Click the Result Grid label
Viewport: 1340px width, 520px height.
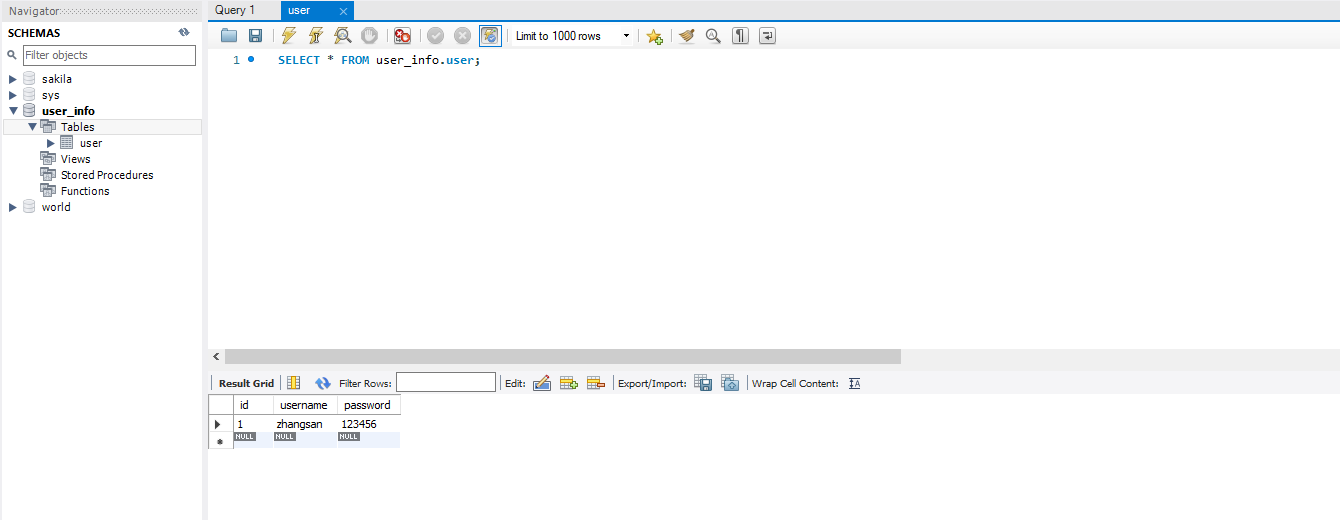tap(246, 383)
